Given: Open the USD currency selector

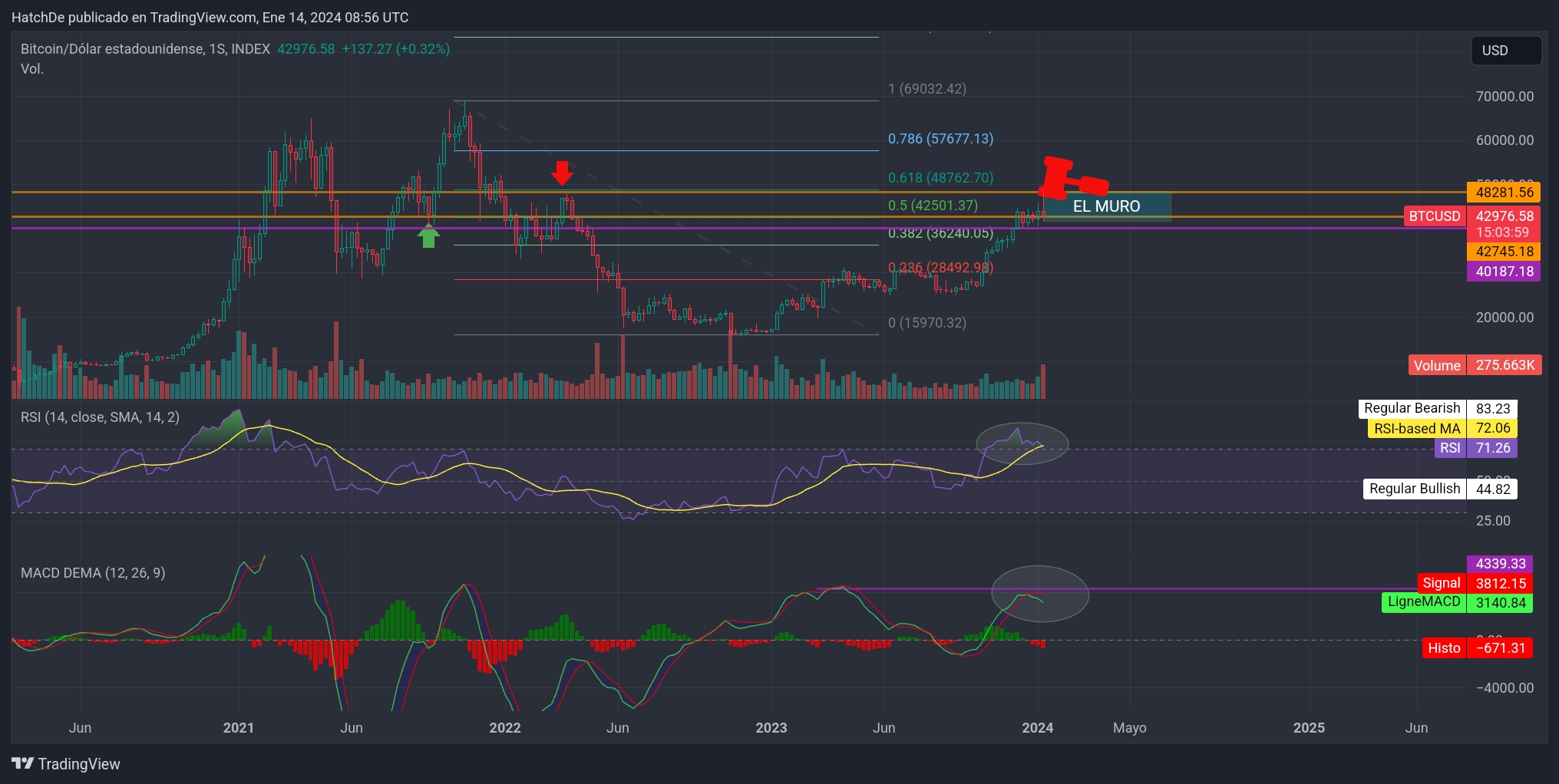Looking at the screenshot, I should pos(1505,50).
